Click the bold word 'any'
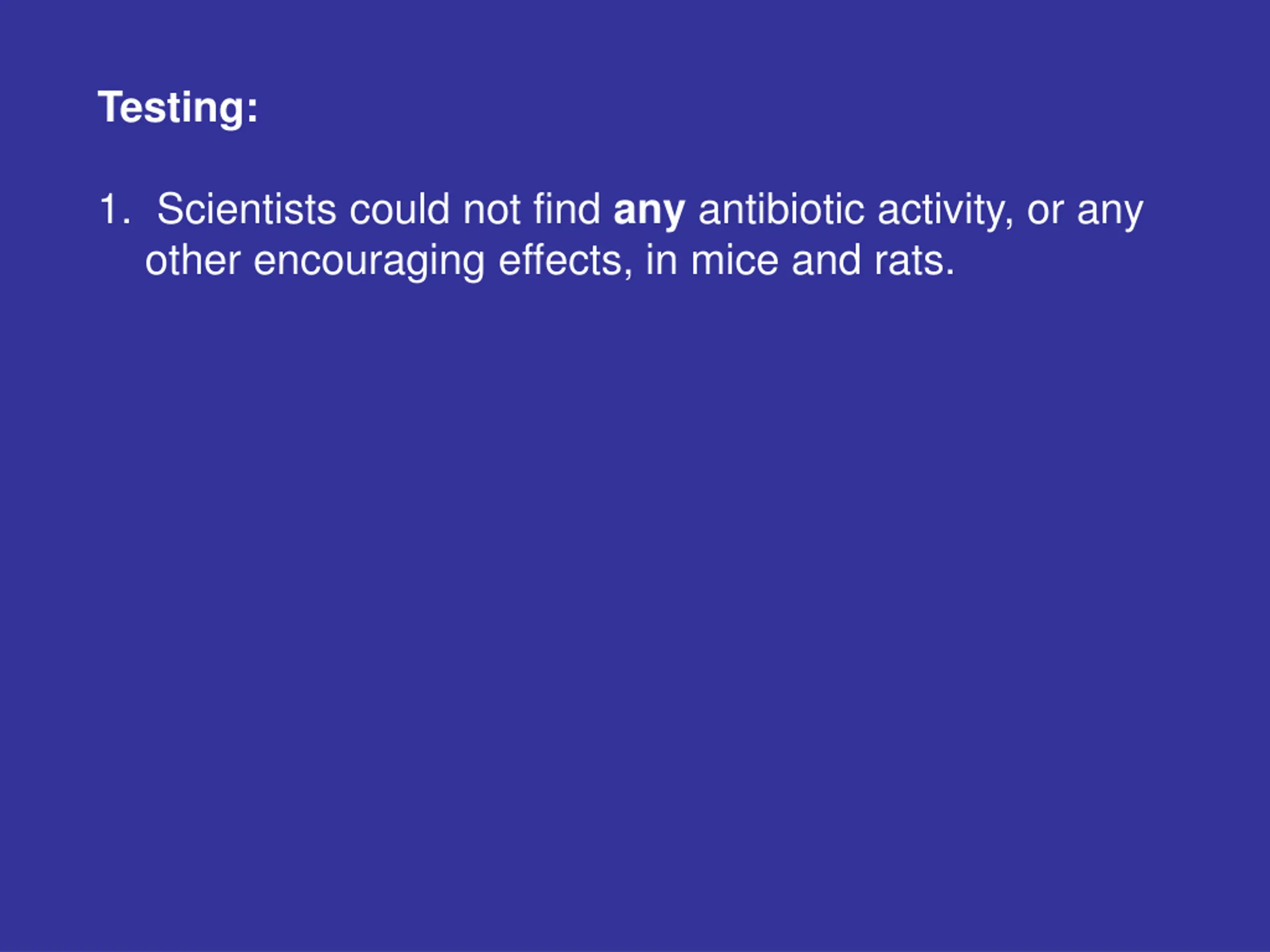The image size is (1270, 952). [649, 212]
